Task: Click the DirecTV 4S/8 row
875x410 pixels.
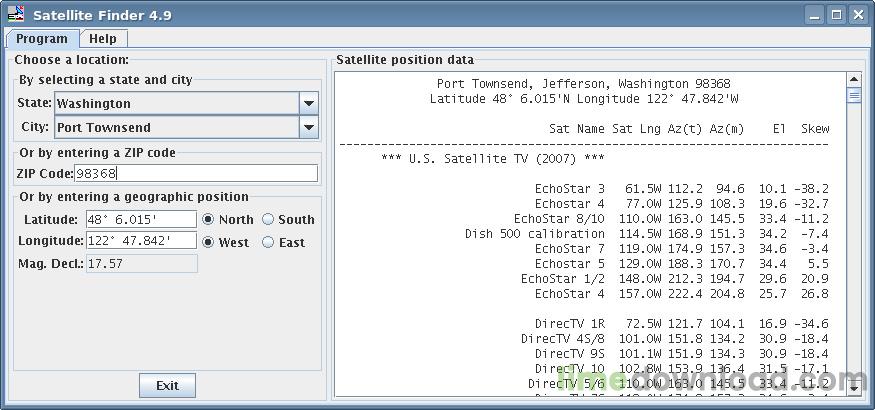Action: (x=675, y=339)
